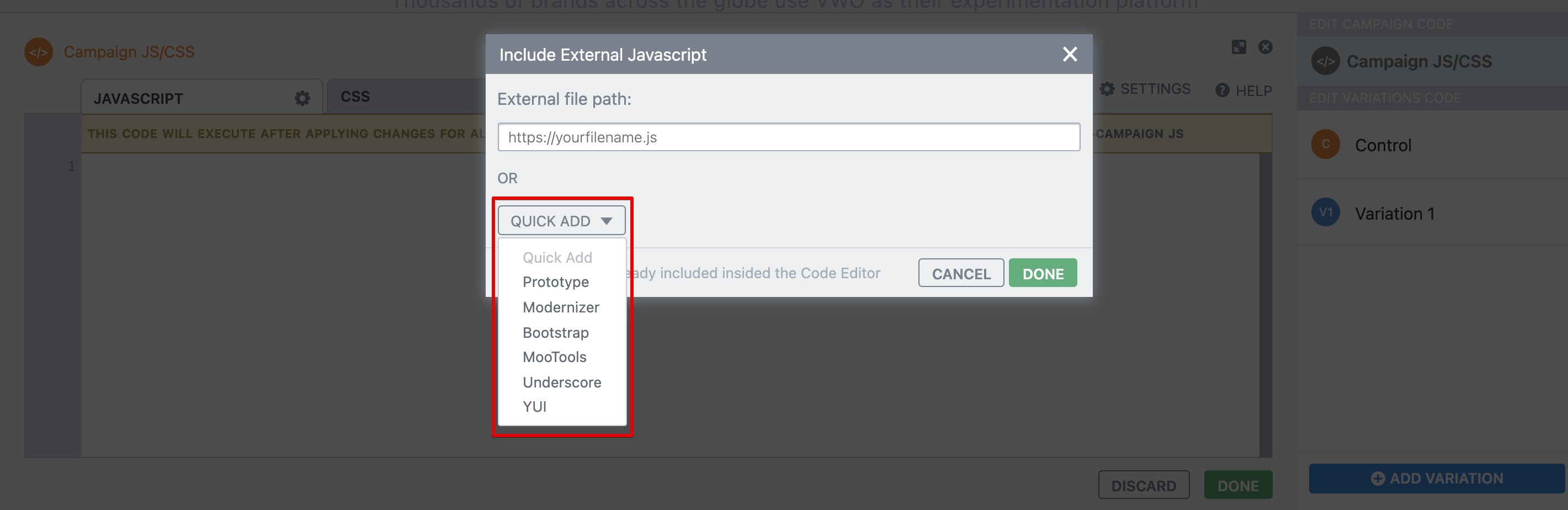The height and width of the screenshot is (510, 1568).
Task: Click the Add Variation button
Action: pyautogui.click(x=1436, y=479)
